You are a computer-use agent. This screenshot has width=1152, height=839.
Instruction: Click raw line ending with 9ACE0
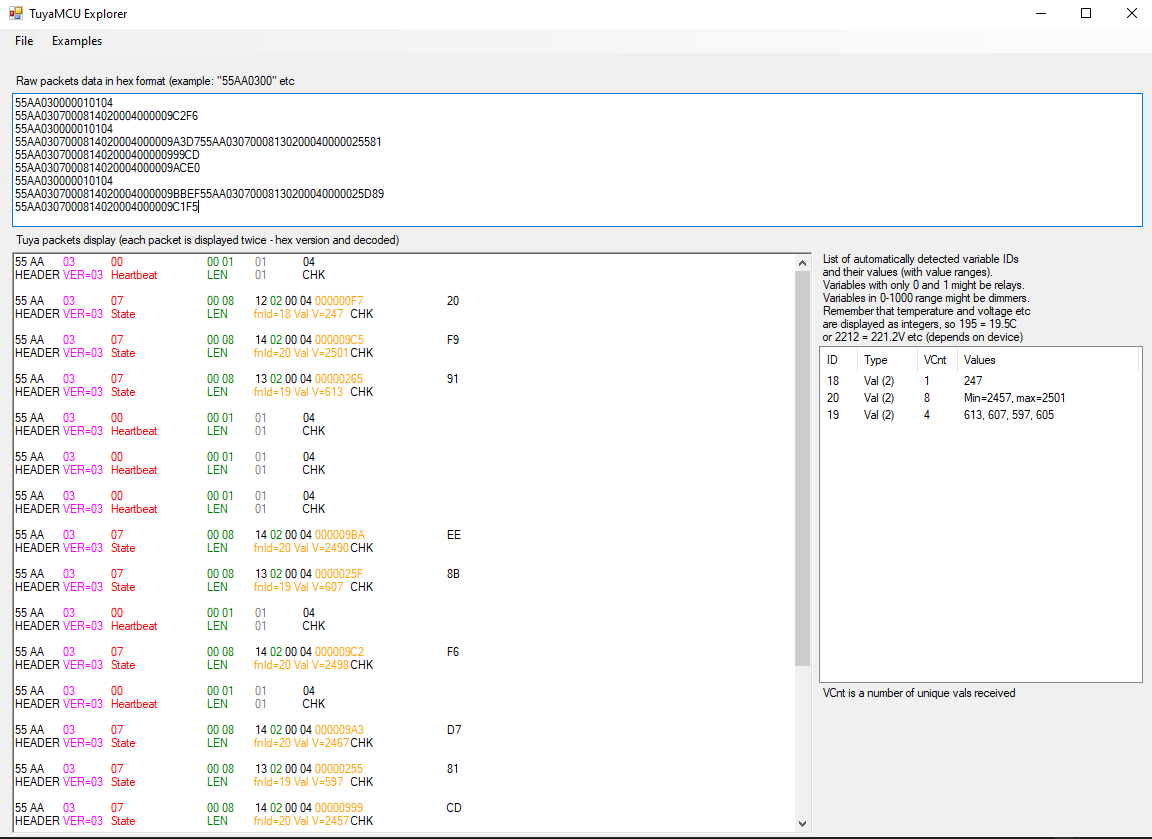(107, 168)
